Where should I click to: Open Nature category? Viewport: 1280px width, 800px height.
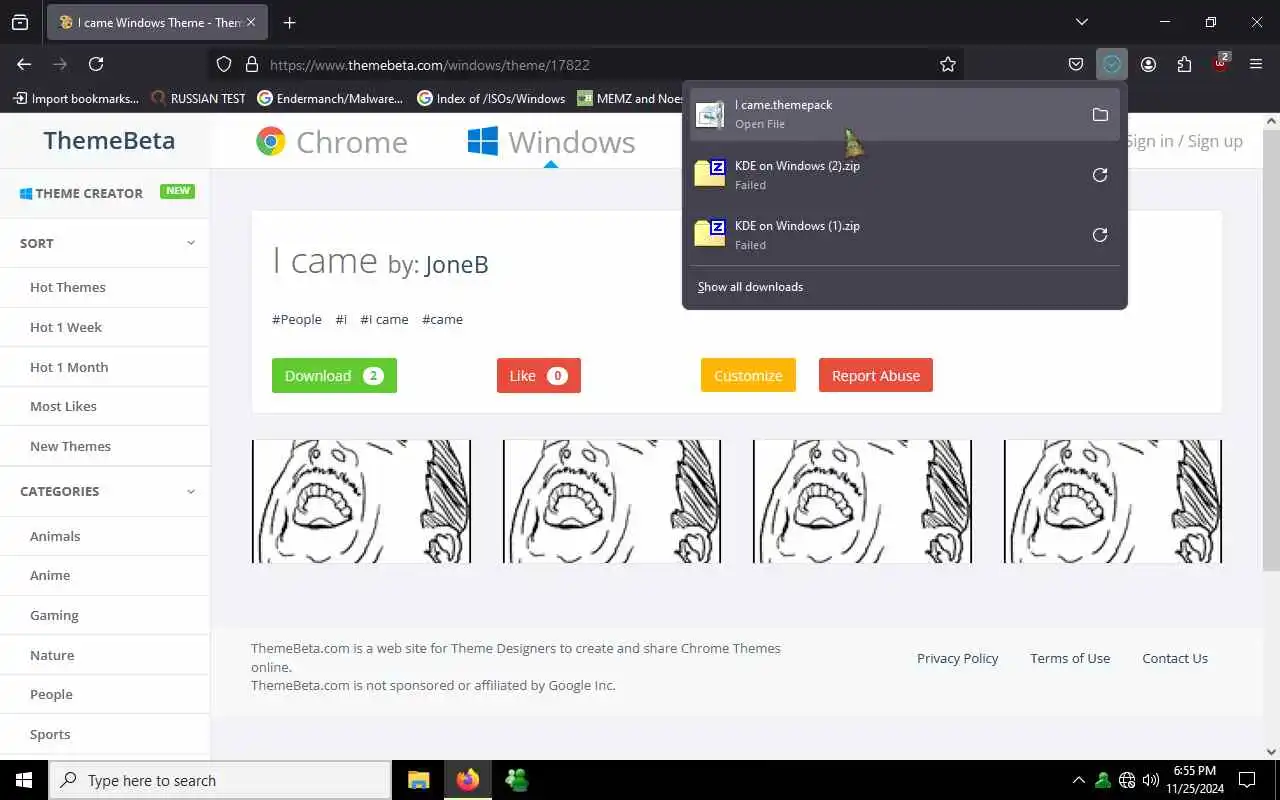tap(52, 655)
